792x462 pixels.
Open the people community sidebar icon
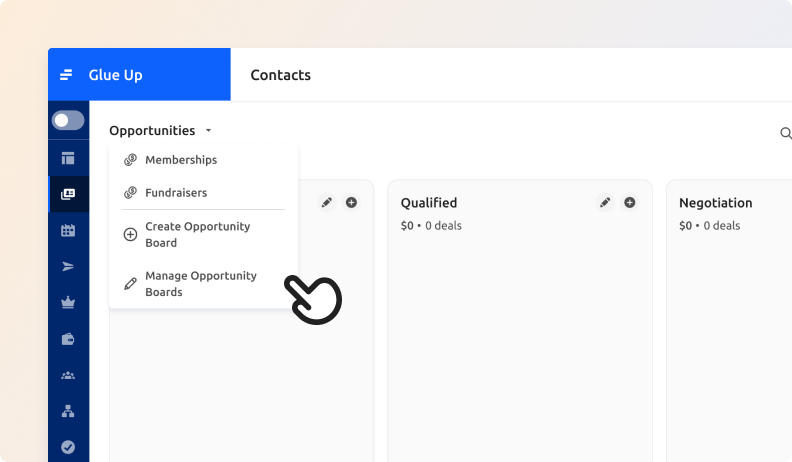pyautogui.click(x=68, y=375)
